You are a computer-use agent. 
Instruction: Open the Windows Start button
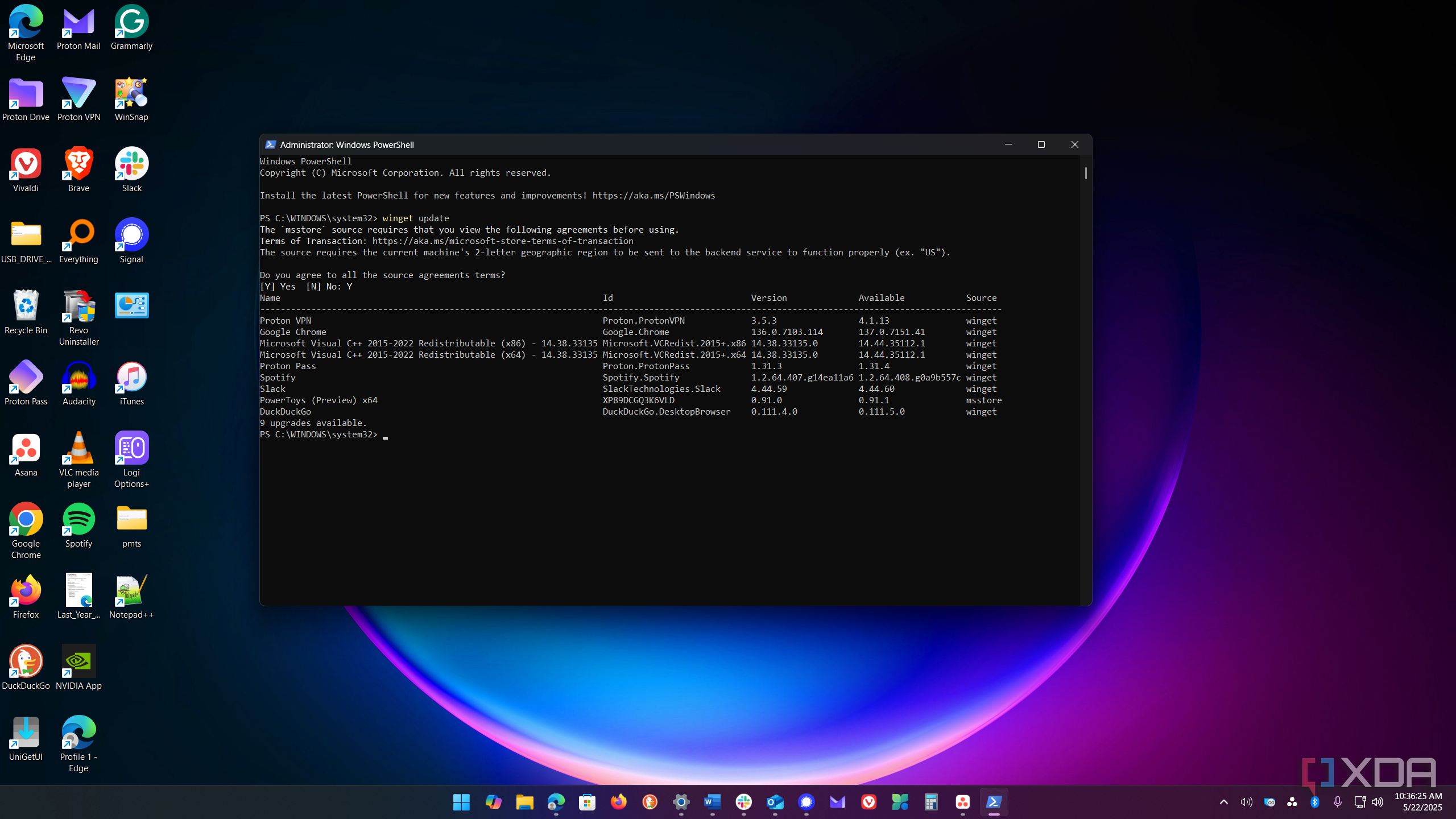(x=461, y=802)
